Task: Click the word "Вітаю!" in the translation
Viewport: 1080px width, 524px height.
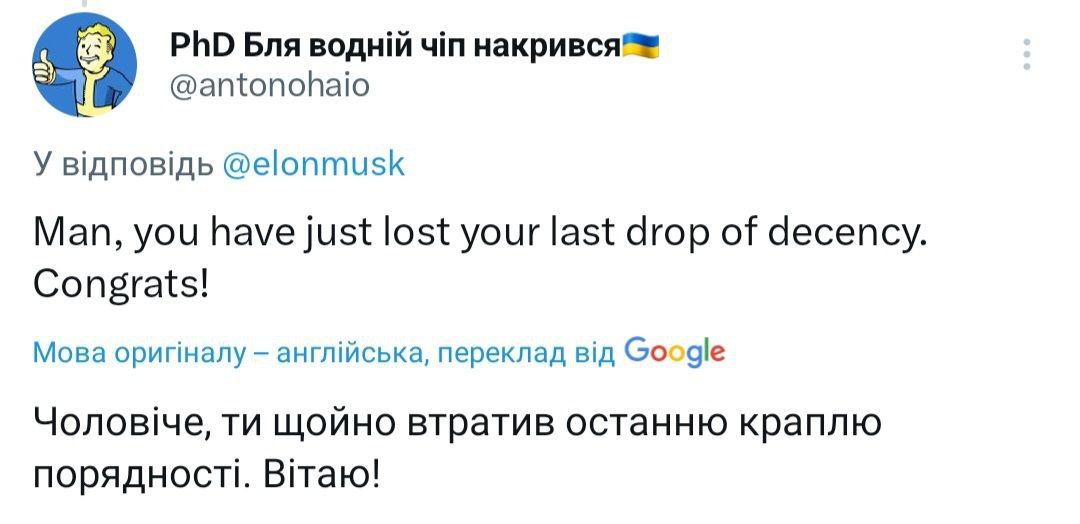Action: [x=320, y=470]
